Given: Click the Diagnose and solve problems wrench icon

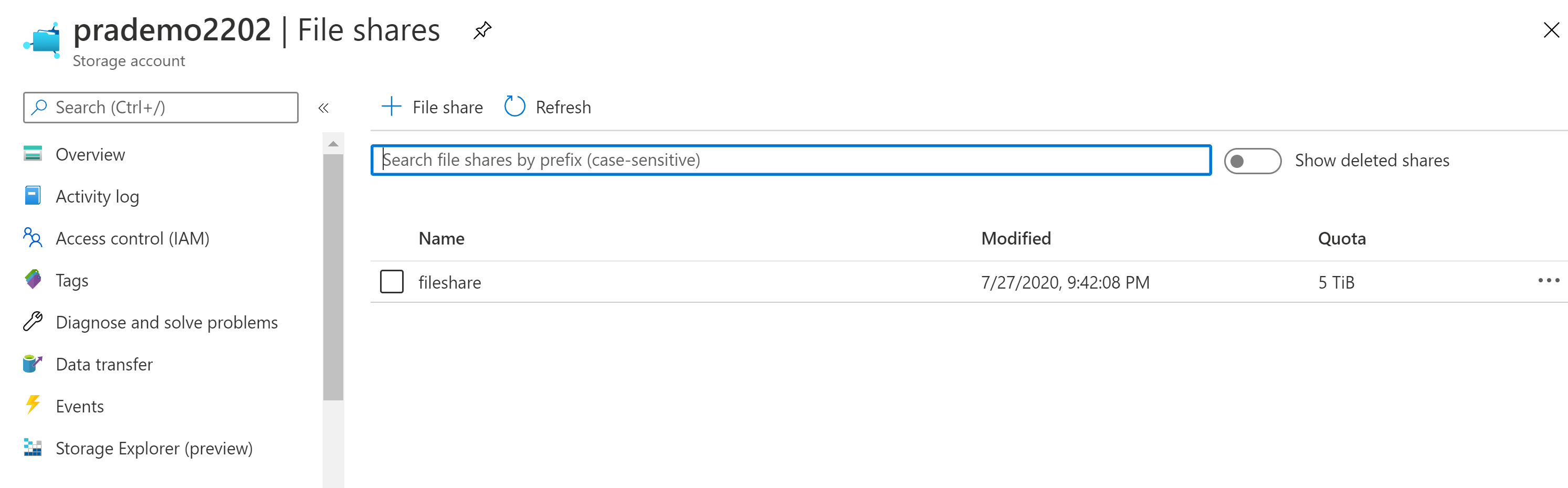Looking at the screenshot, I should click(33, 321).
